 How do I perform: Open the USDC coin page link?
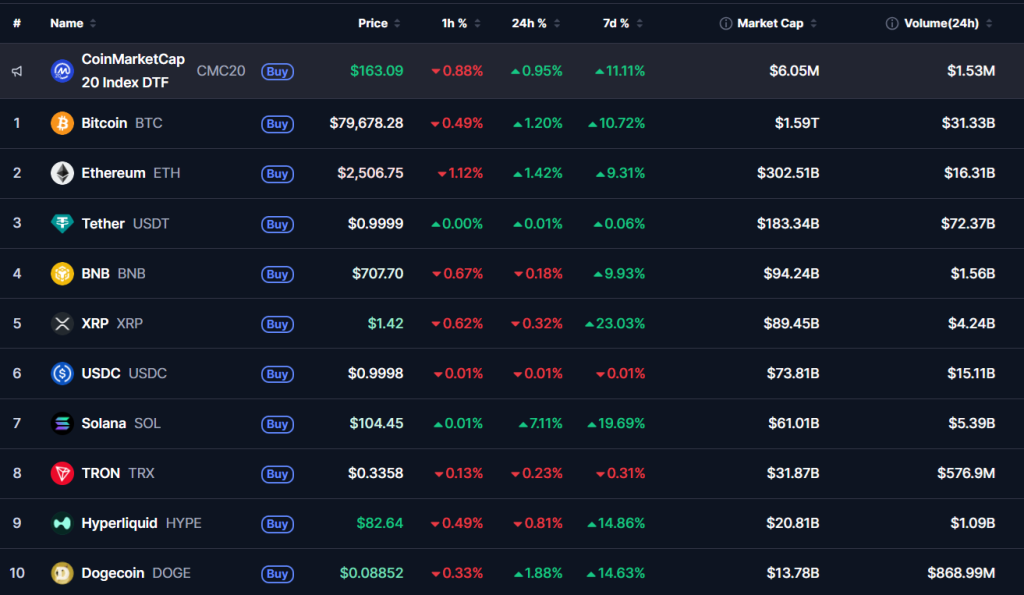click(124, 373)
